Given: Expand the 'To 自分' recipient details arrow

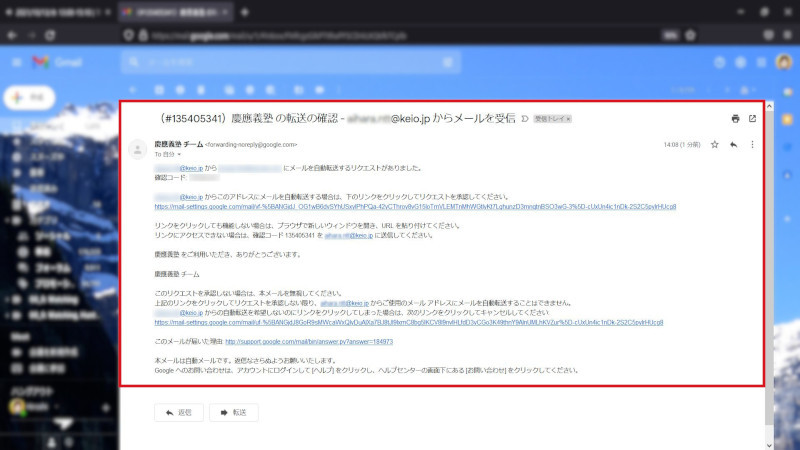Looking at the screenshot, I should [x=181, y=156].
